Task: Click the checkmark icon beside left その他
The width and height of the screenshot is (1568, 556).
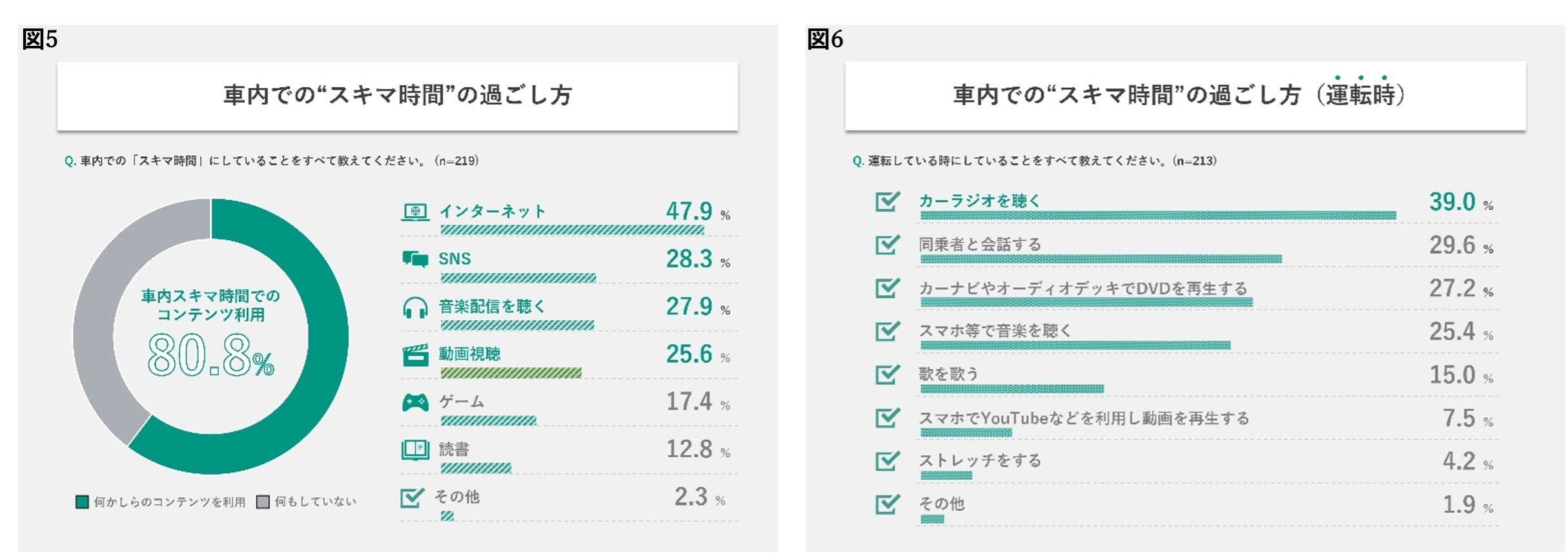Action: pyautogui.click(x=412, y=497)
